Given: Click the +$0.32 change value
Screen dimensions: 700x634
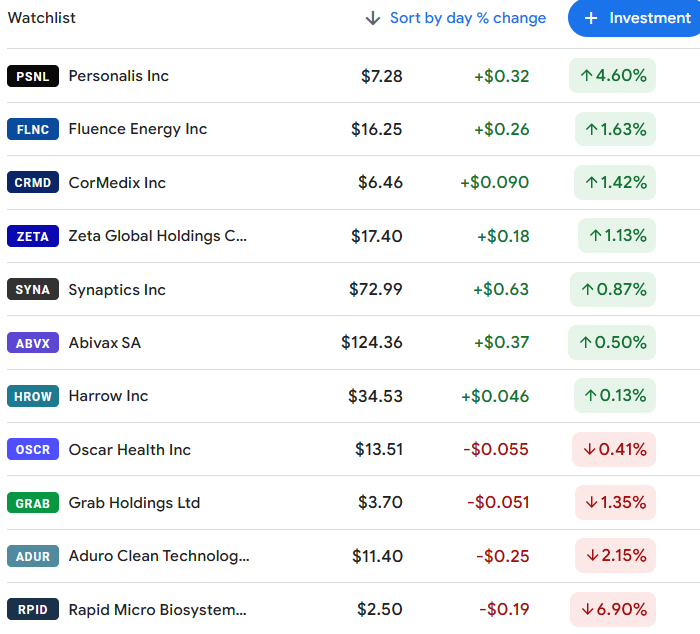Looking at the screenshot, I should 501,76.
